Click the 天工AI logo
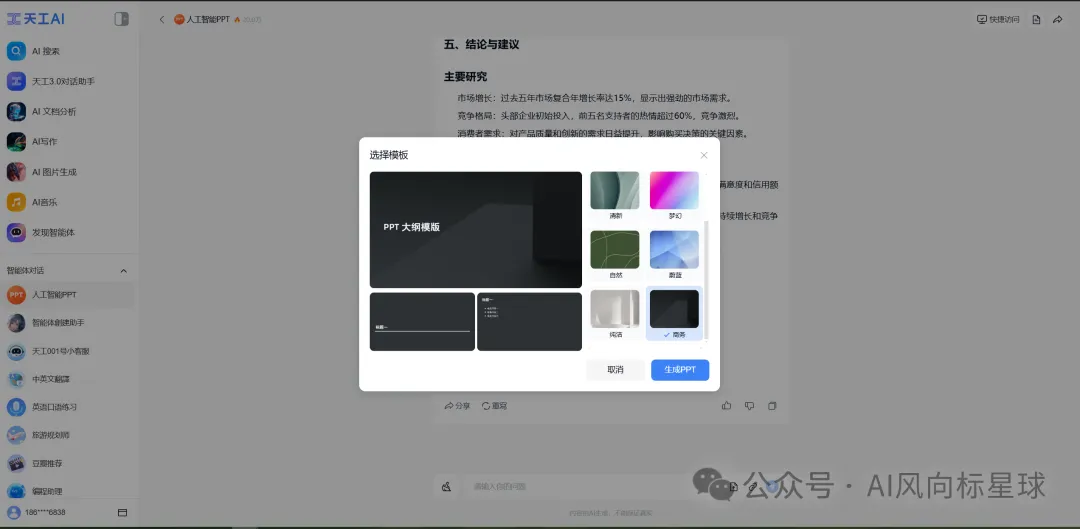Viewport: 1080px width, 529px height. [36, 19]
